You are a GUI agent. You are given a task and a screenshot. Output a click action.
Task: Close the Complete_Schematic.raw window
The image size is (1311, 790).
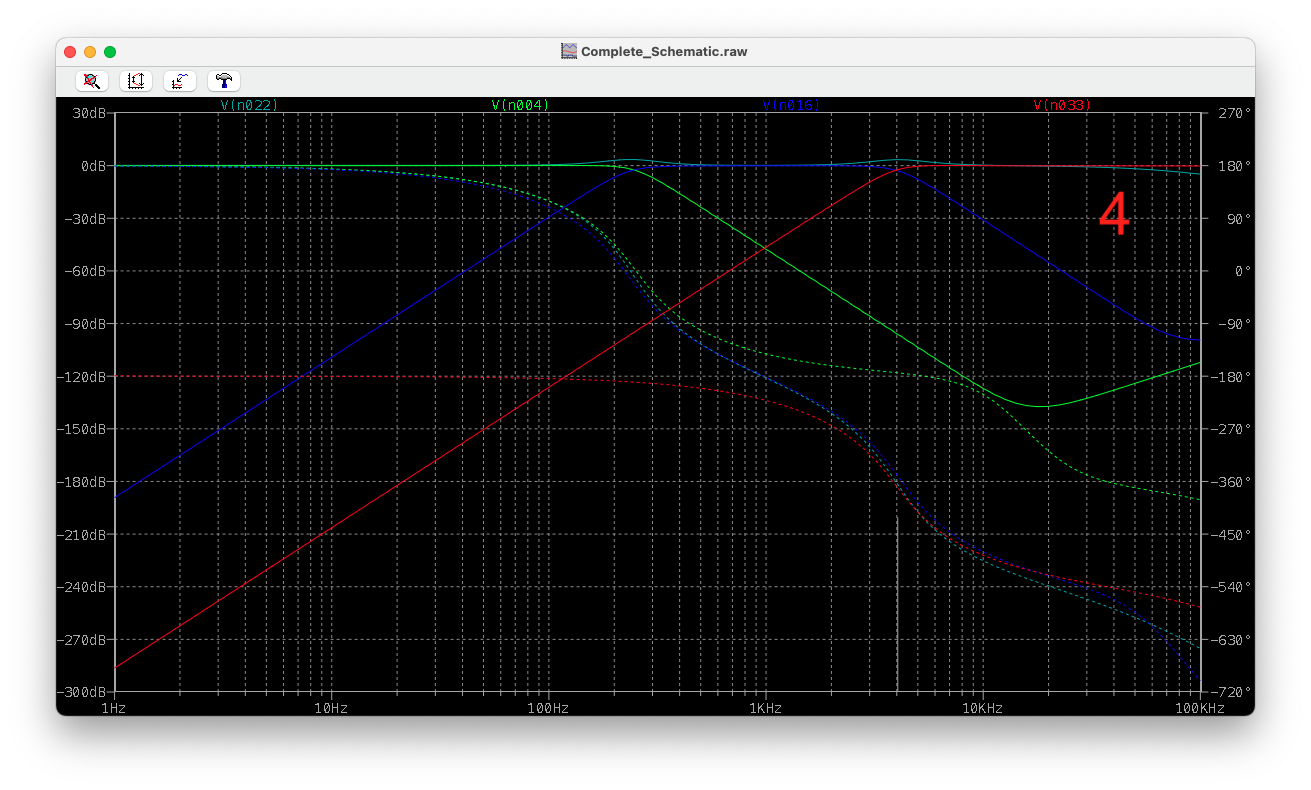70,52
